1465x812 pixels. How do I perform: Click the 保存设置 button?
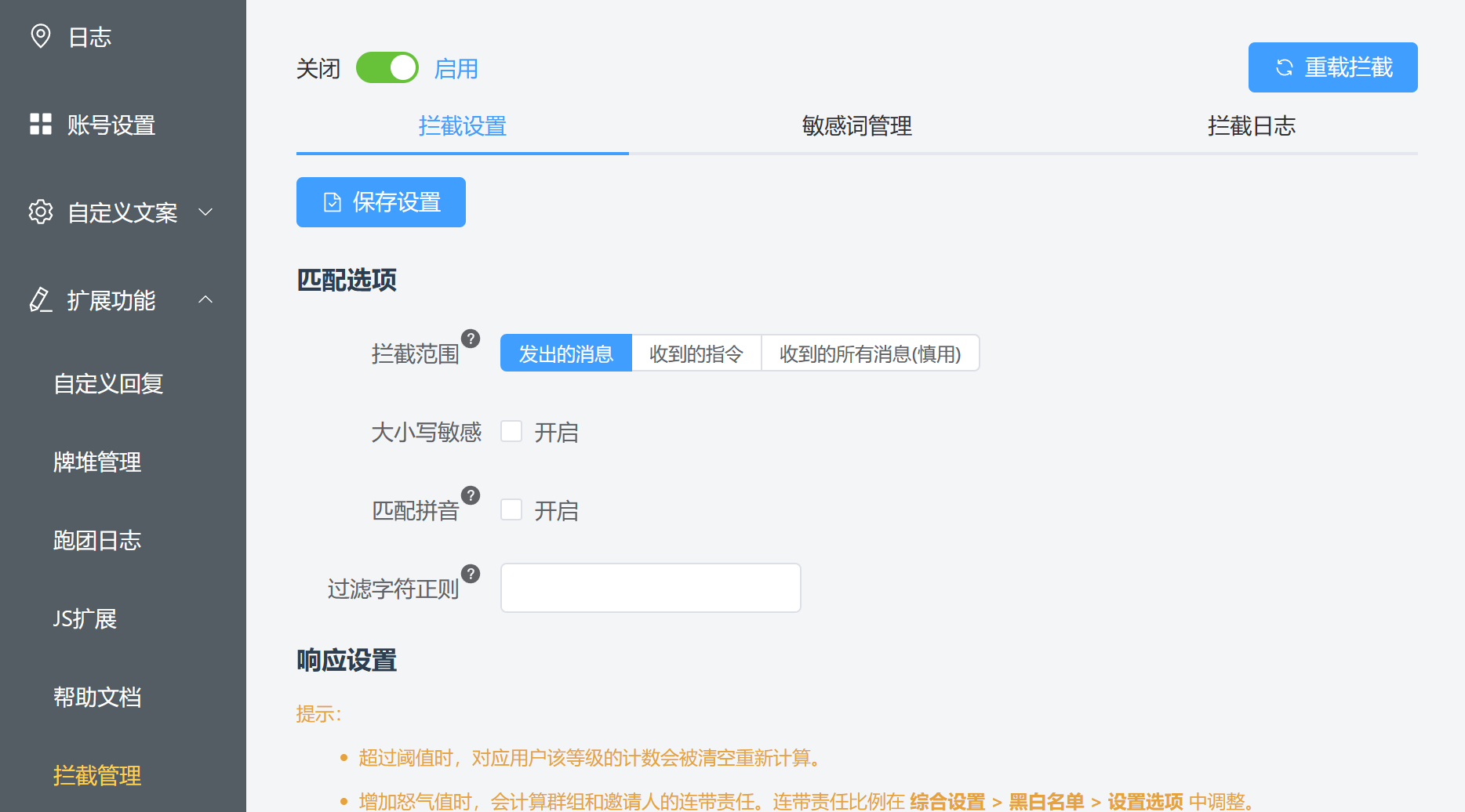point(380,201)
